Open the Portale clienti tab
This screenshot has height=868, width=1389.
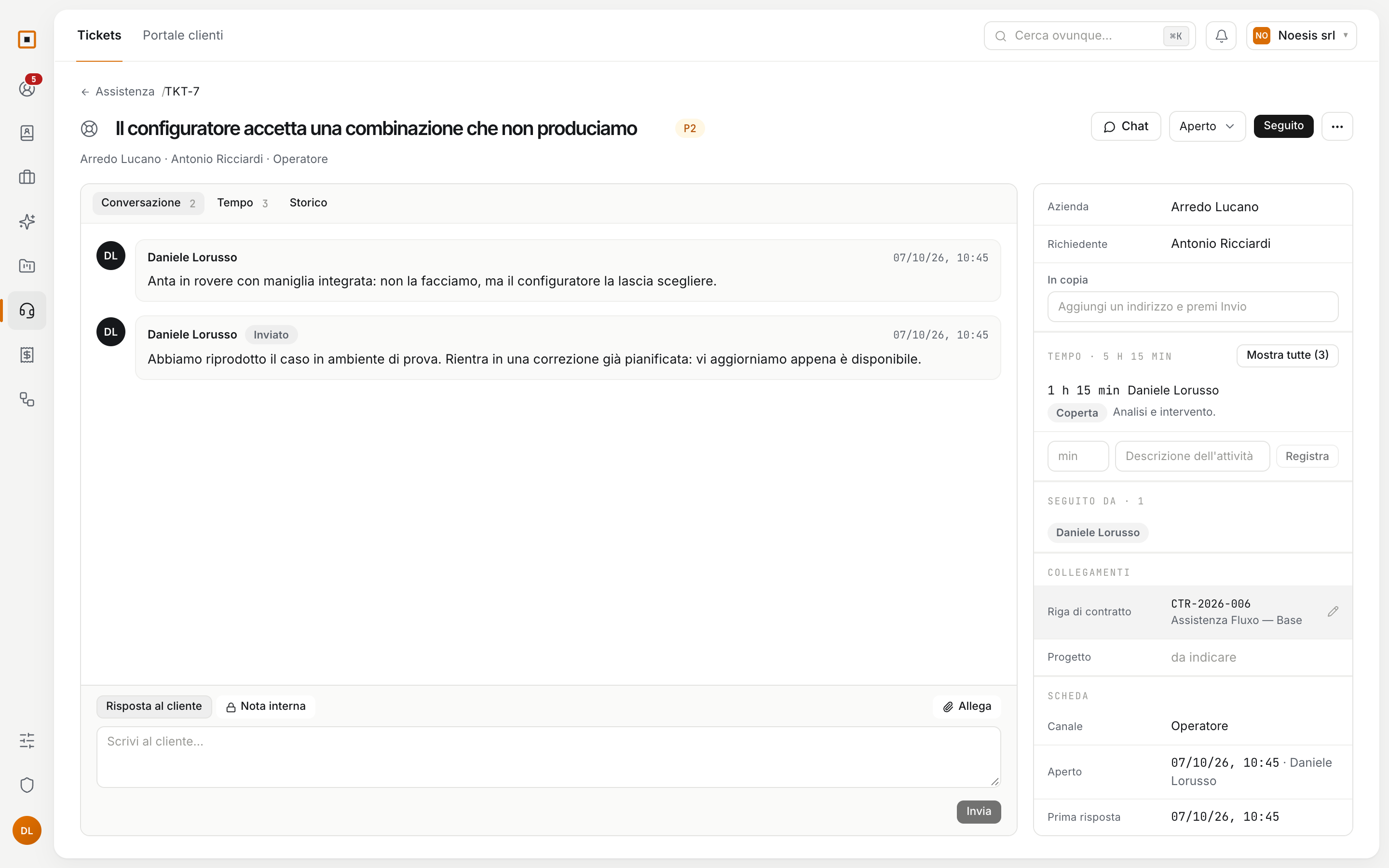[182, 36]
